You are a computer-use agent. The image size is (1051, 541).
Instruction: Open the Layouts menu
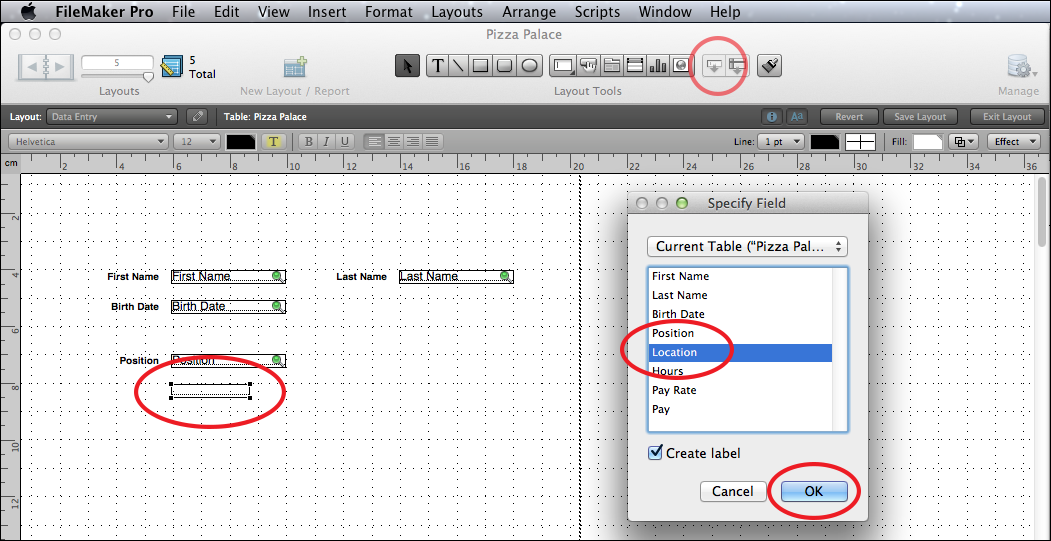[456, 11]
